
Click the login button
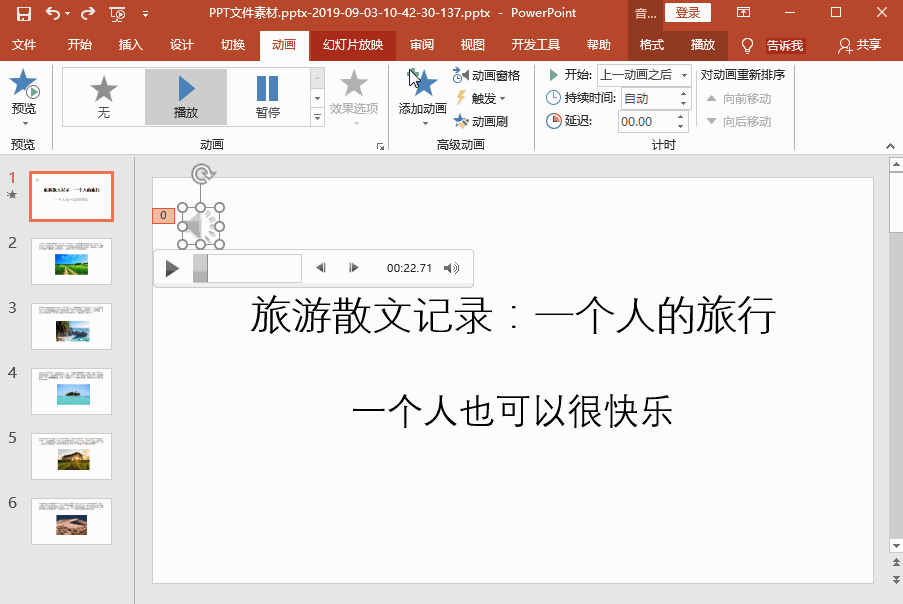point(688,13)
